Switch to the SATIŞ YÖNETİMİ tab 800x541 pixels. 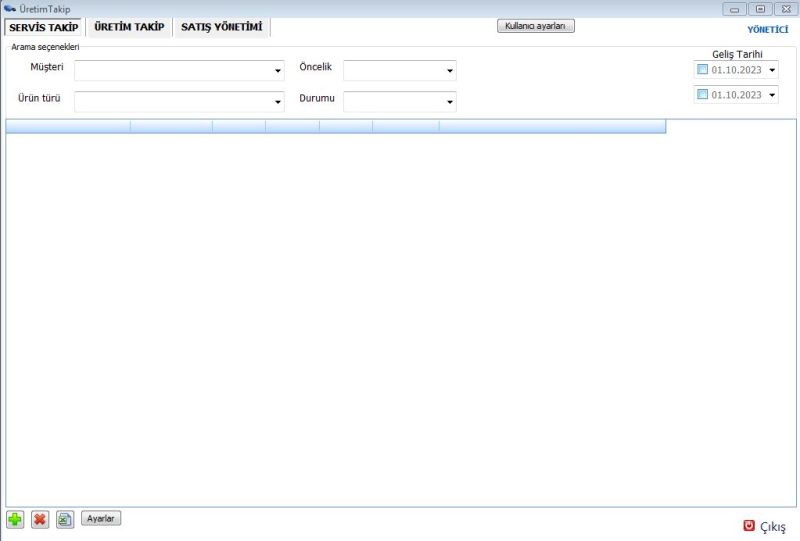pyautogui.click(x=221, y=27)
